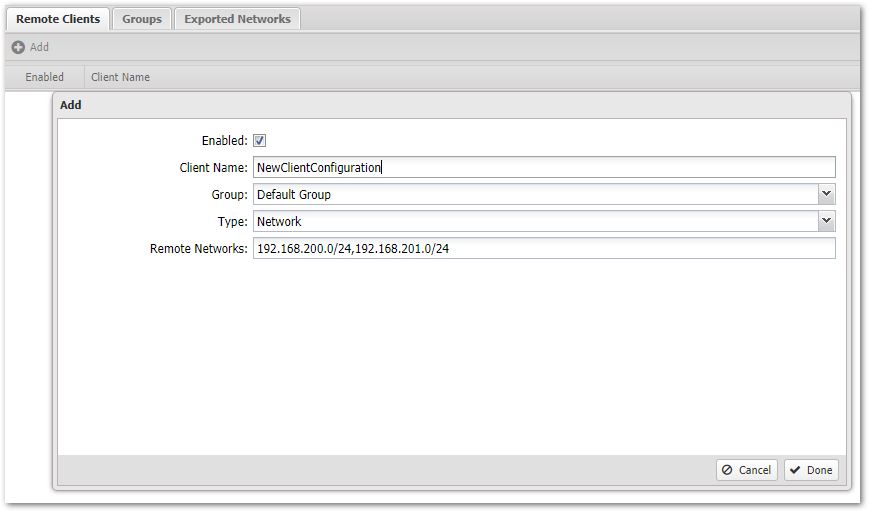This screenshot has height=512, width=869.
Task: Open the Network type combo box
Action: [x=535, y=221]
